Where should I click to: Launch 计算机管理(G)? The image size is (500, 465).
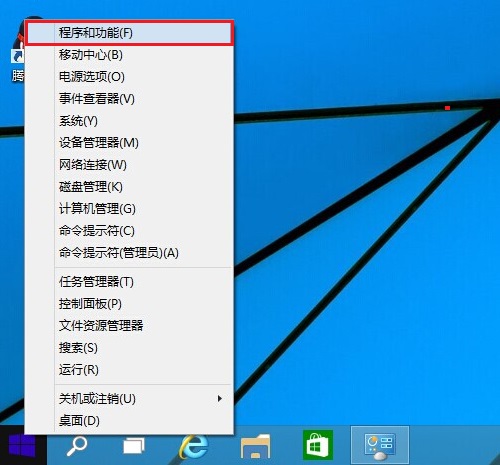point(129,209)
